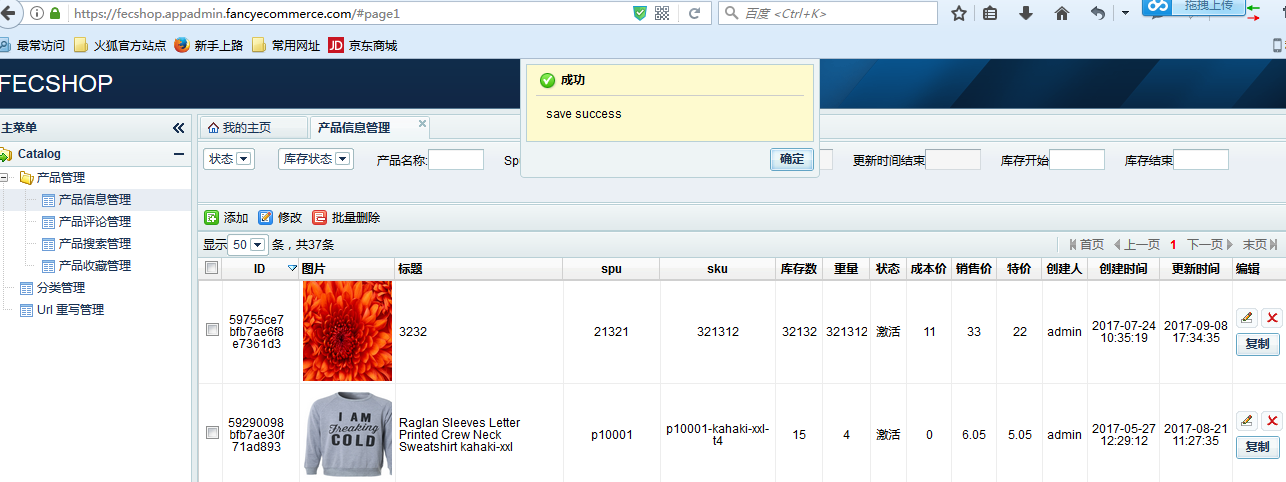Click the red delete X for product 3232
Screen dimensions: 1286x482
coord(1272,318)
